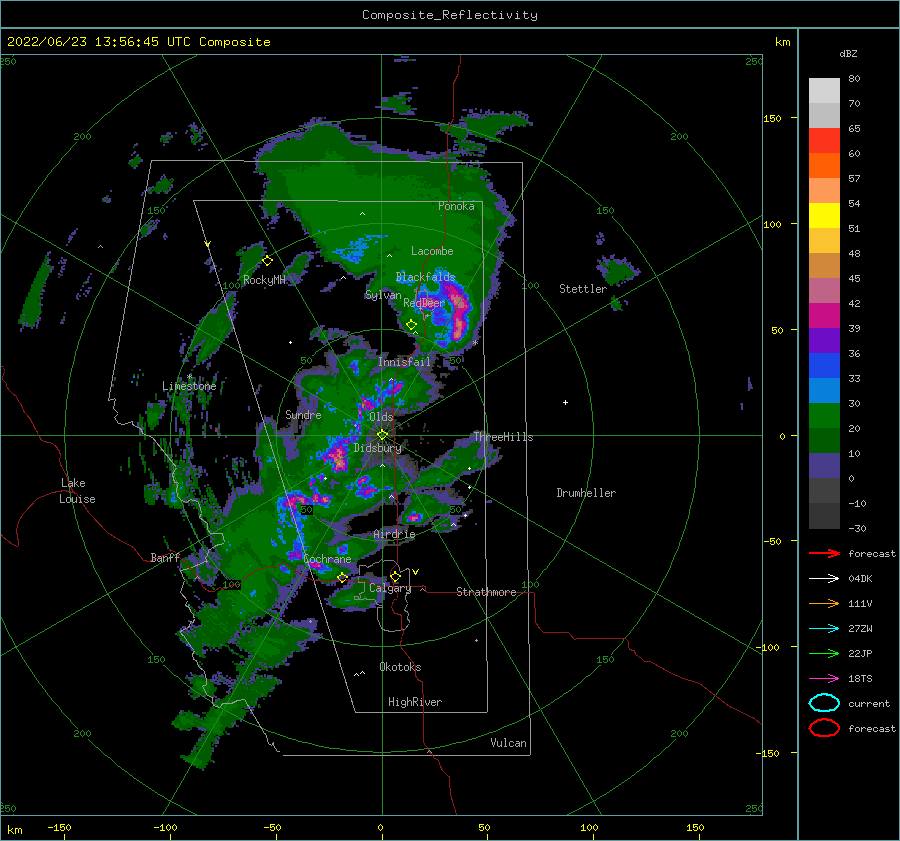
Task: Click the yellow radar site marker at center
Action: (x=382, y=435)
